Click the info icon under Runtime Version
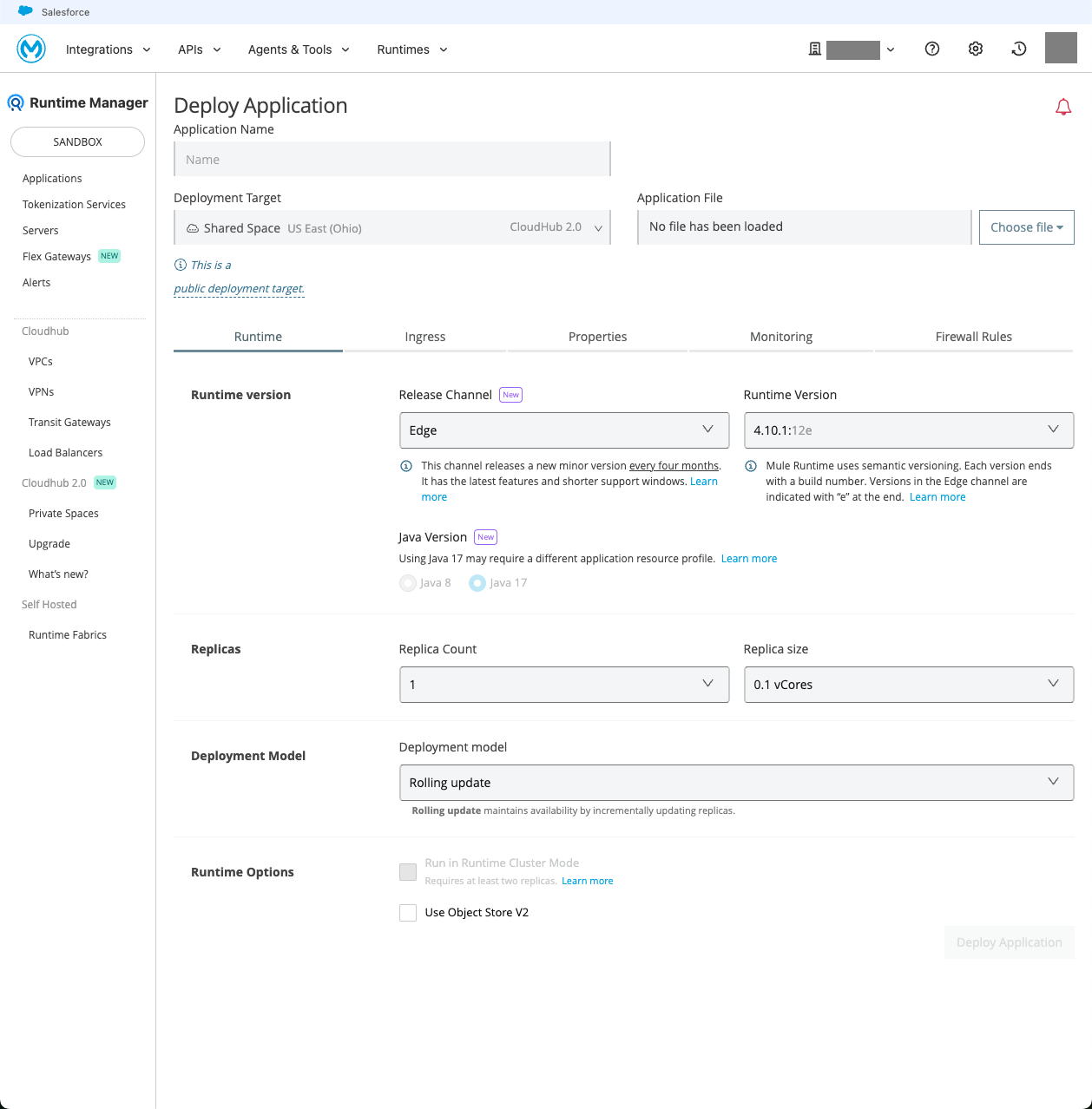Image resolution: width=1092 pixels, height=1109 pixels. coord(751,466)
